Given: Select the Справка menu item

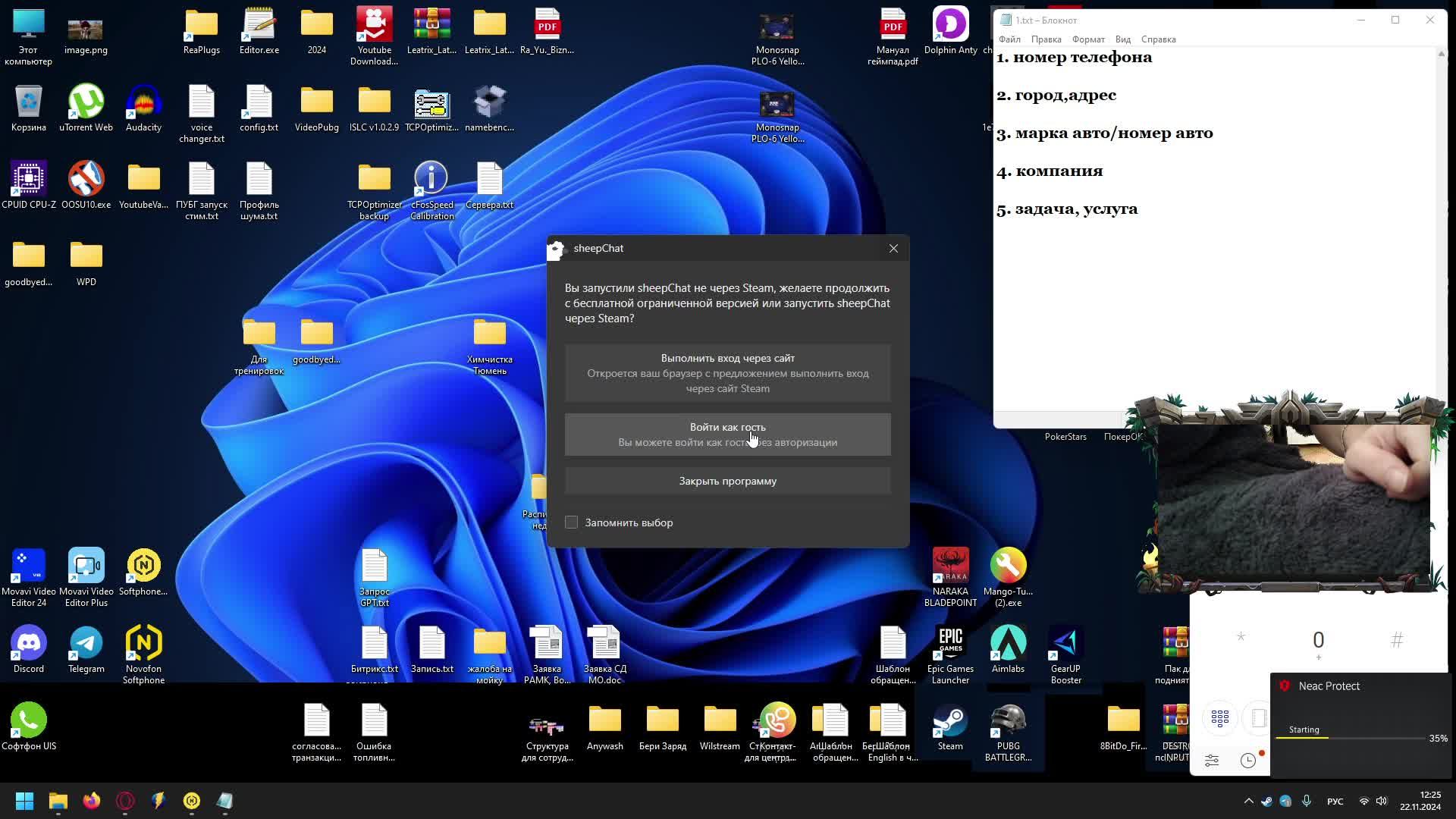Looking at the screenshot, I should (x=1158, y=39).
